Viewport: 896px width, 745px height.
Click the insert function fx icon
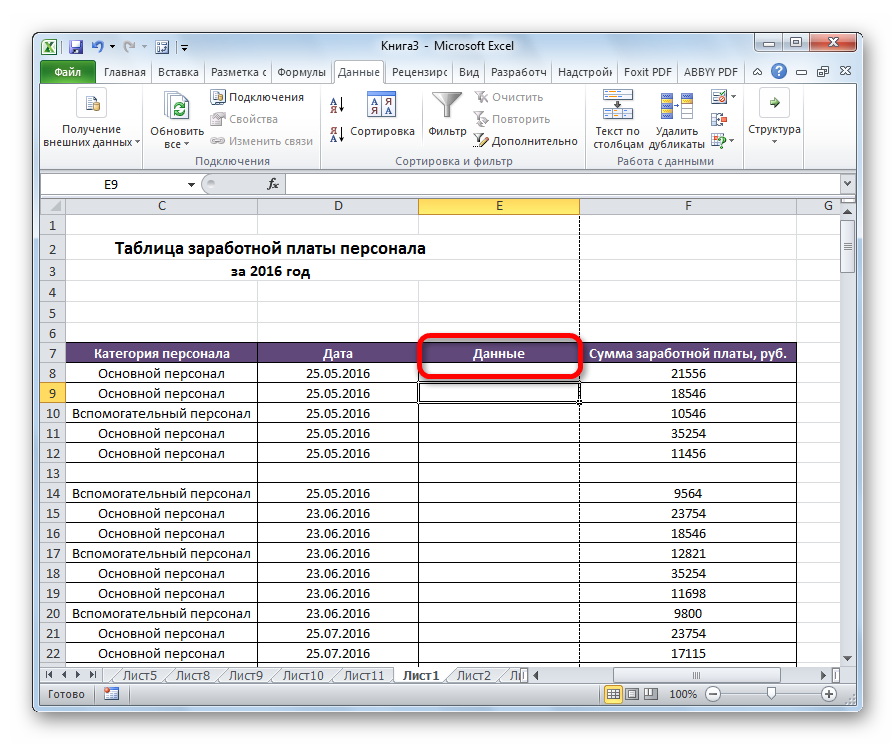click(x=272, y=184)
